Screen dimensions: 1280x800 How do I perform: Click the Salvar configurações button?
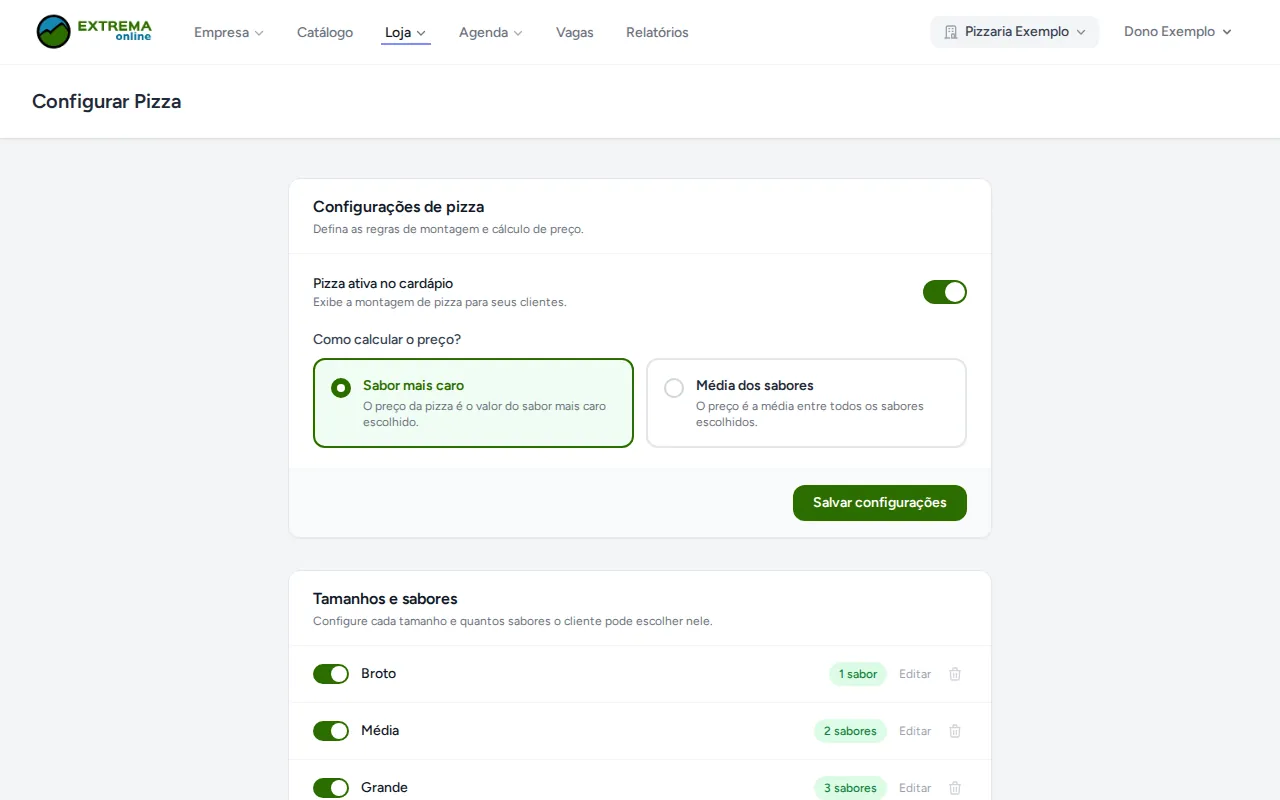point(880,503)
